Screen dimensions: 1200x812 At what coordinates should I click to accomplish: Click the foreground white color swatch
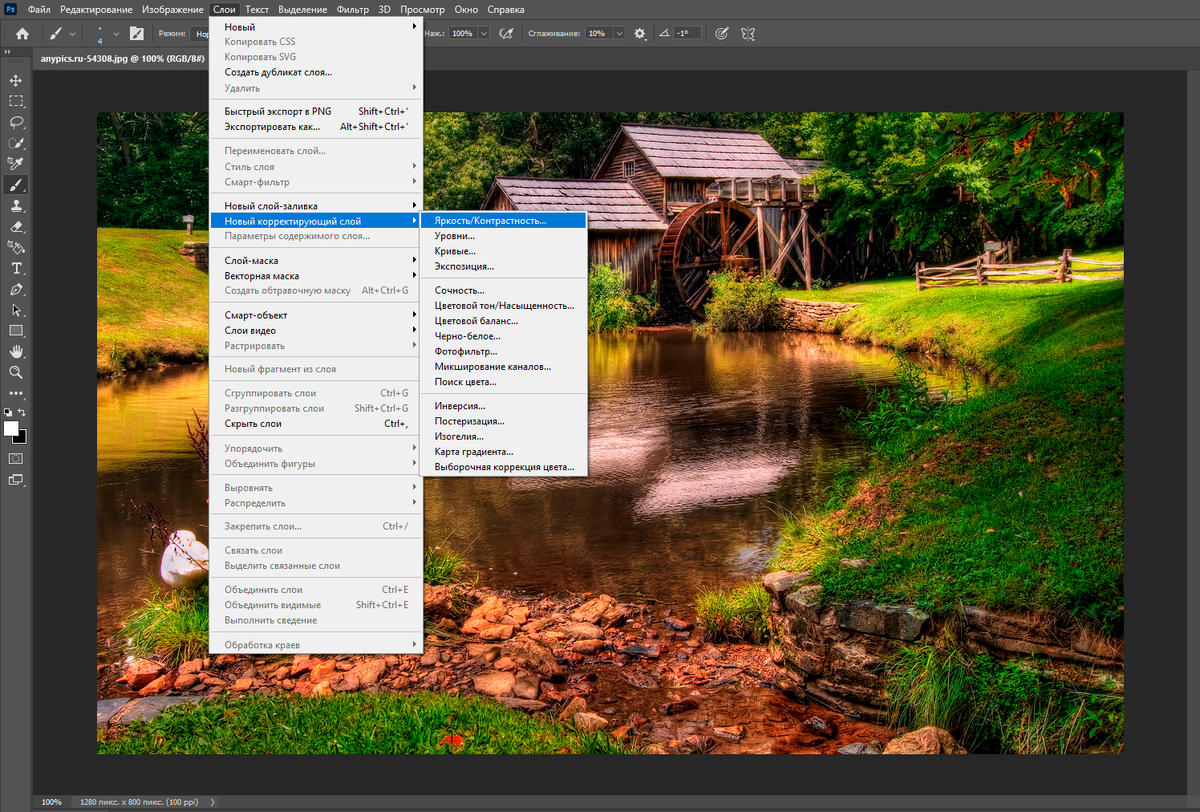[11, 428]
